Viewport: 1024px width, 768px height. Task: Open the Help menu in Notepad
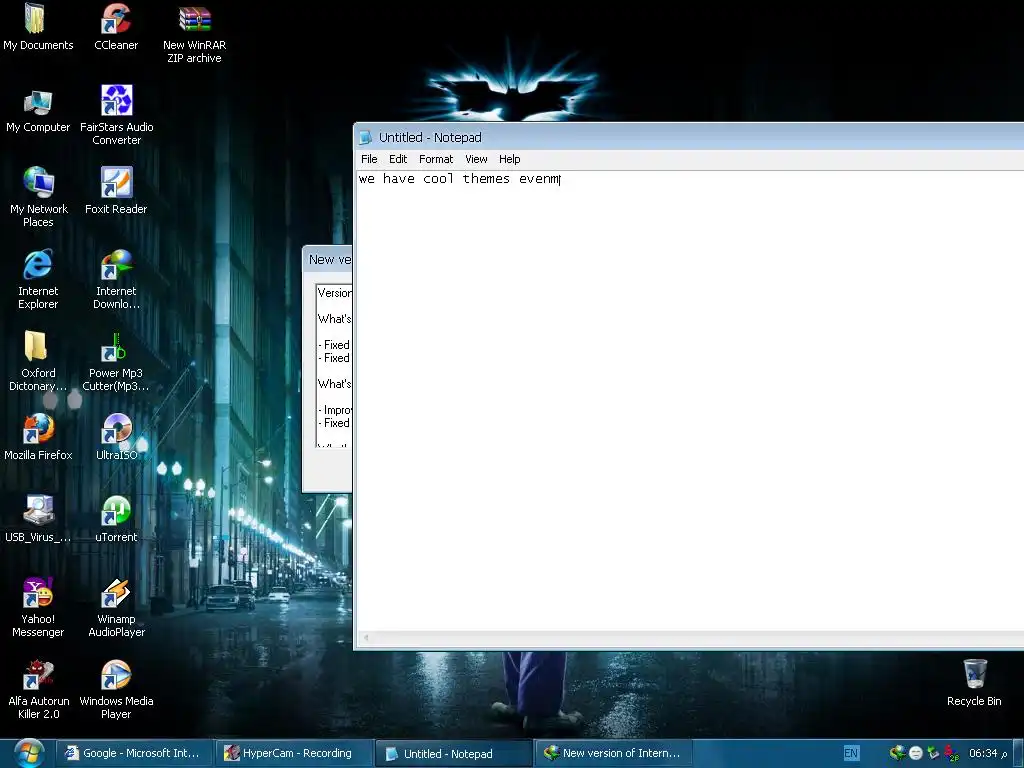point(509,159)
